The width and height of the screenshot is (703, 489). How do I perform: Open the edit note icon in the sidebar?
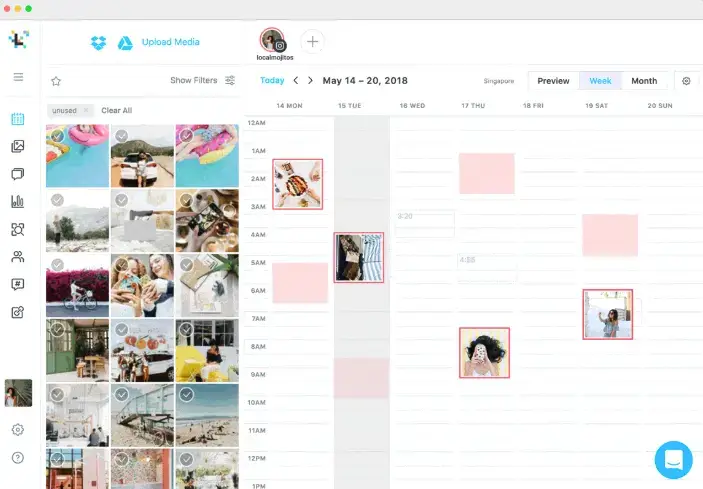(x=17, y=312)
